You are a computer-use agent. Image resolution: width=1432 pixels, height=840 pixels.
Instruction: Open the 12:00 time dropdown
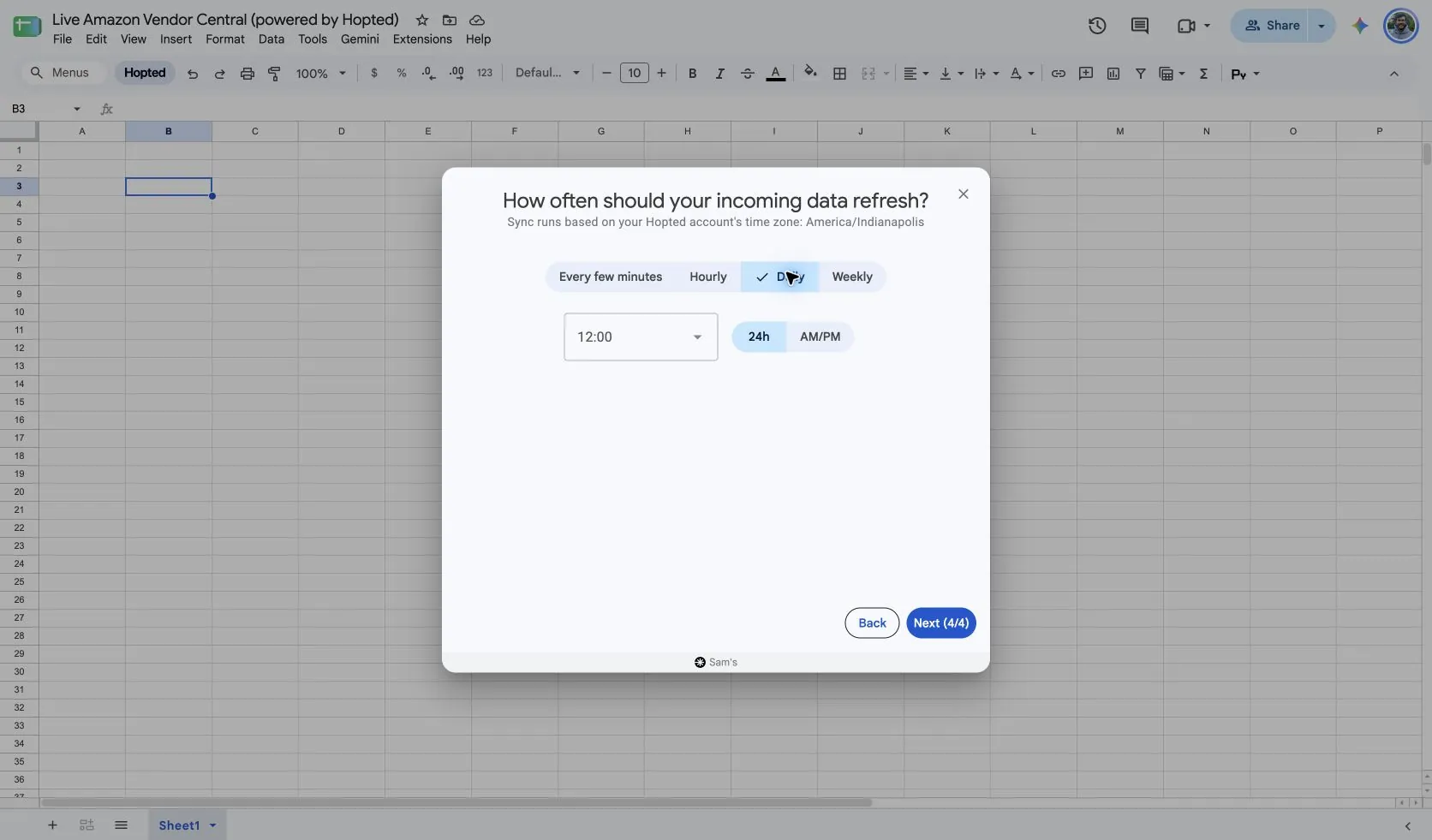[641, 337]
